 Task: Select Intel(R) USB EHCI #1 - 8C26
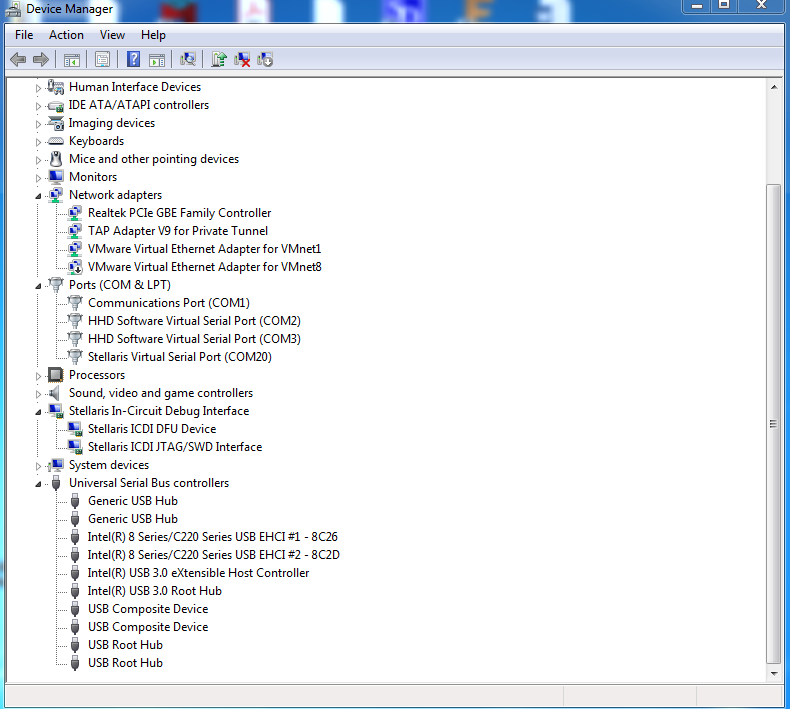pos(213,537)
